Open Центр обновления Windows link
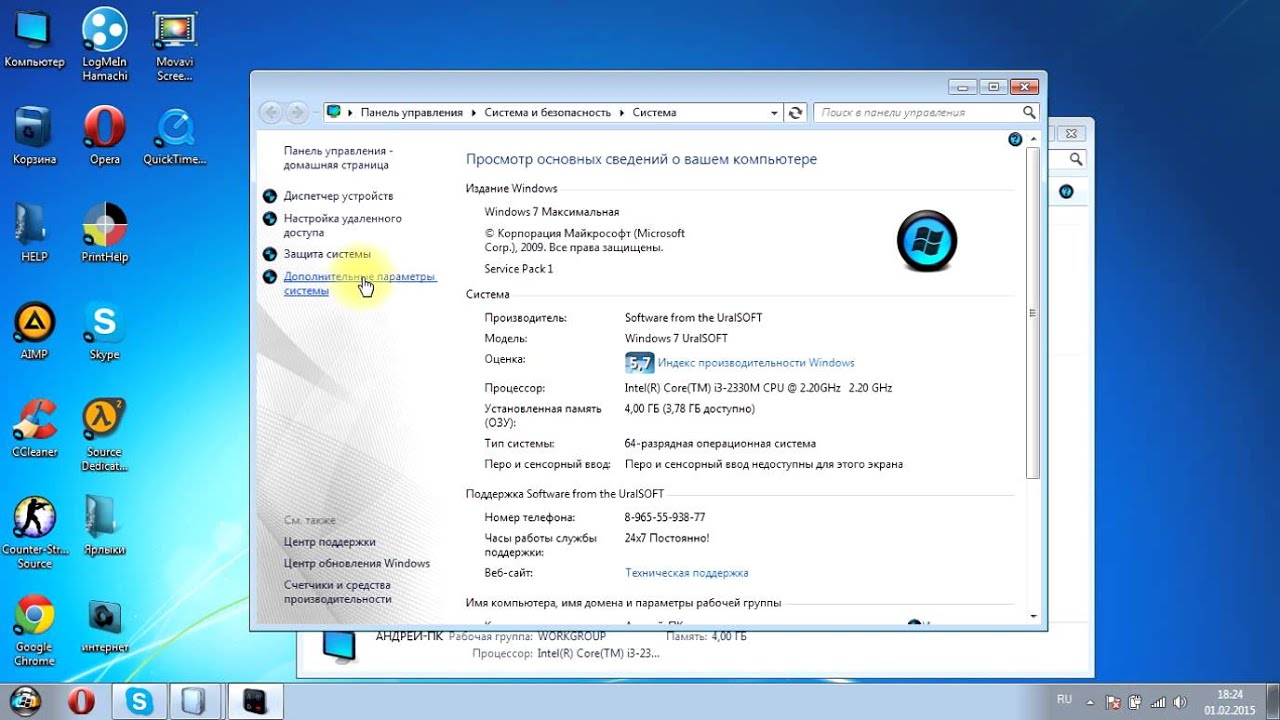 (x=357, y=563)
